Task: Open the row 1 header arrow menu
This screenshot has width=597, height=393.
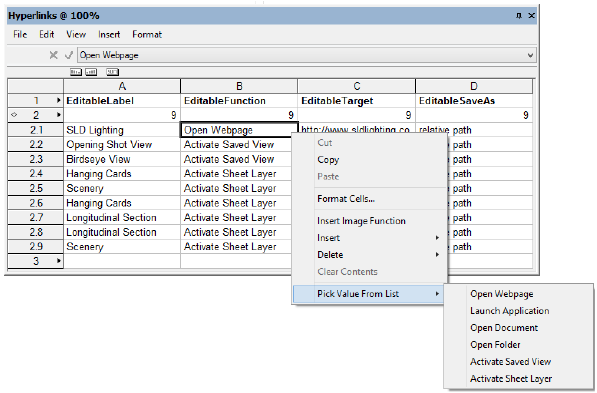Action: (x=58, y=101)
